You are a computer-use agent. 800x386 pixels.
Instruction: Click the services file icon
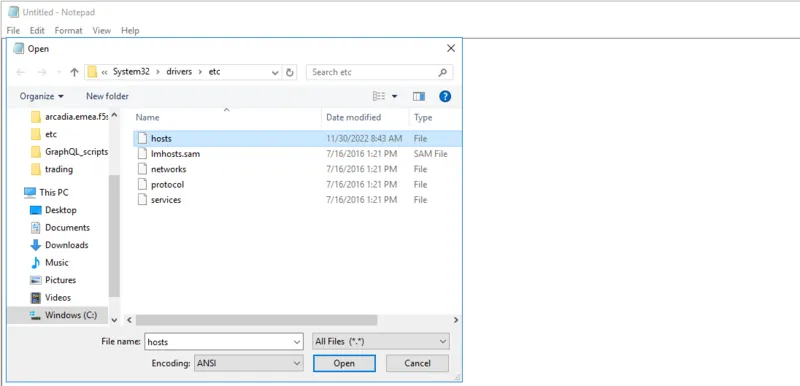(x=142, y=200)
